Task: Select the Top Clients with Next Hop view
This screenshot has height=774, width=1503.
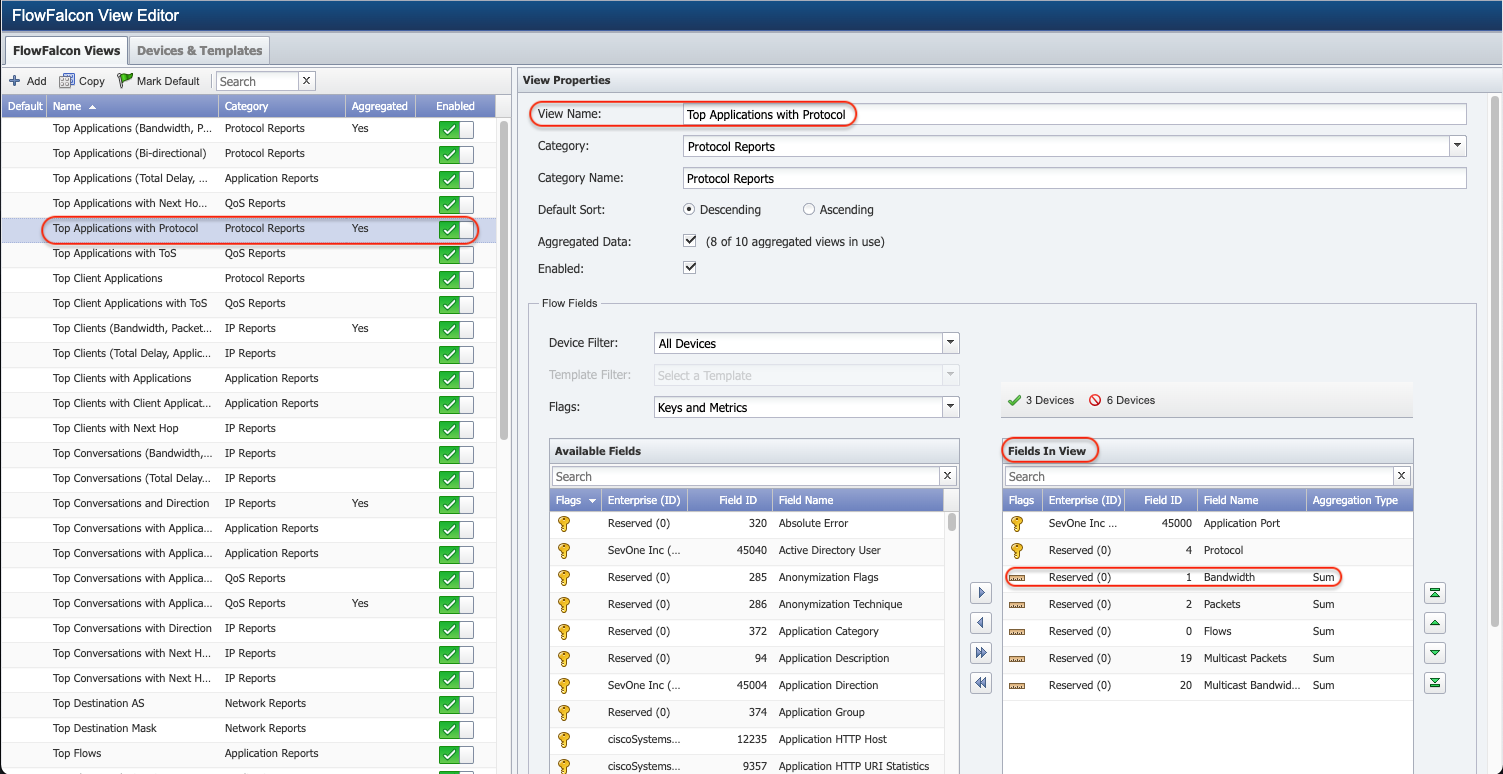Action: 248,429
